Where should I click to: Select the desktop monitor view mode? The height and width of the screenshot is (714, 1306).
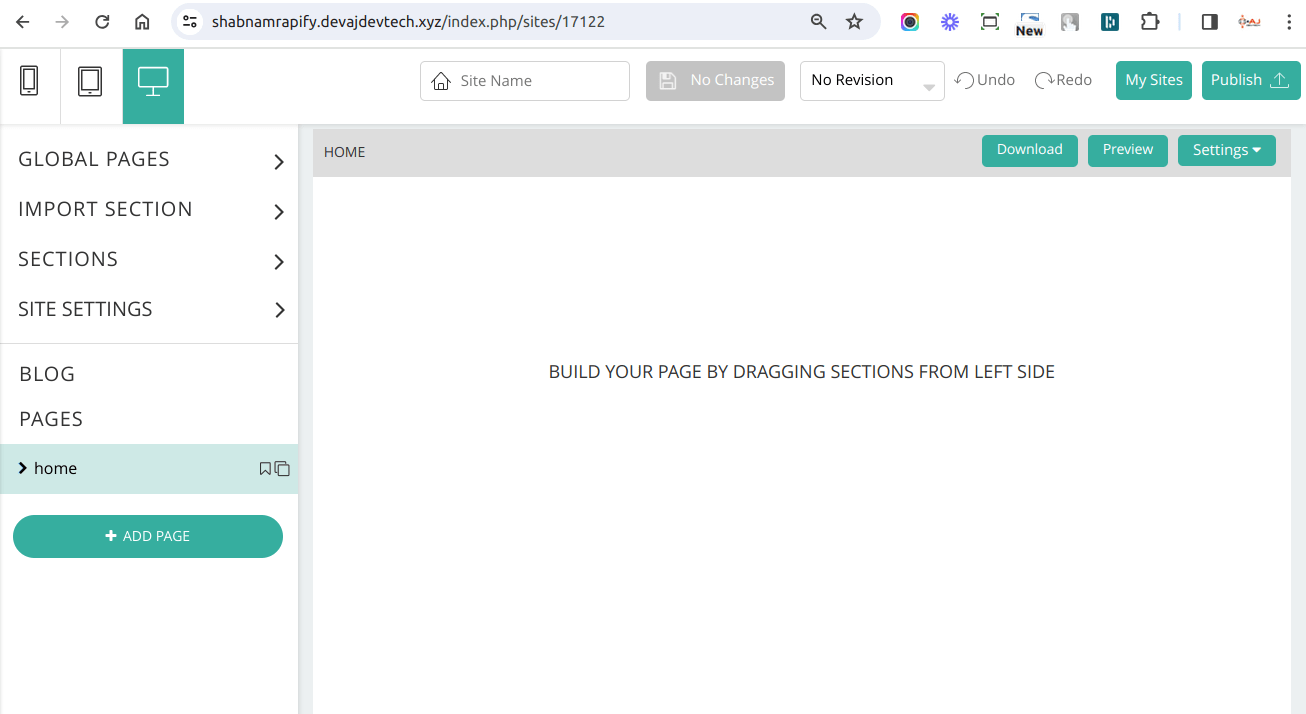153,81
